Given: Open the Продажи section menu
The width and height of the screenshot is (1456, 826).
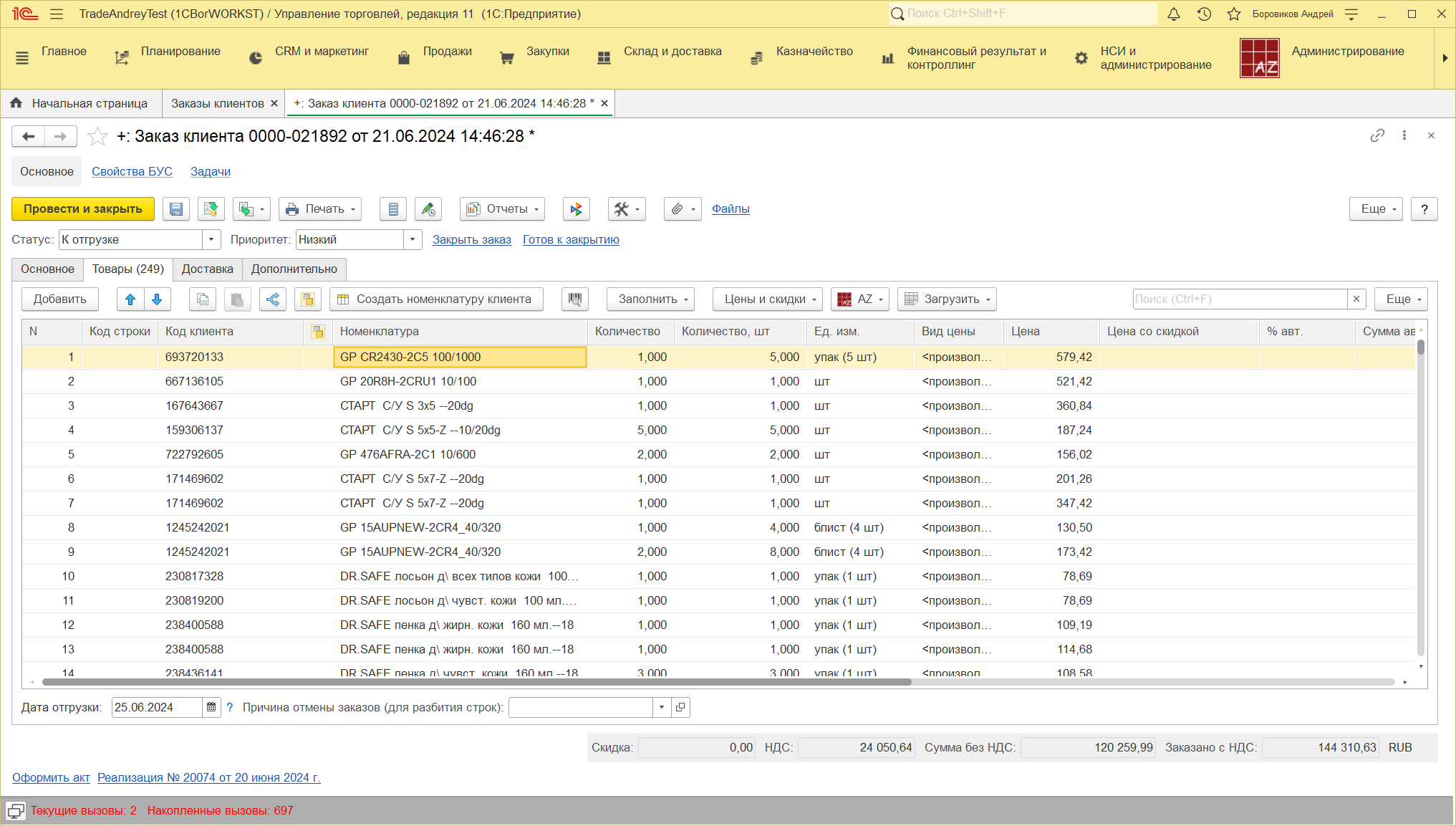Looking at the screenshot, I should (x=447, y=52).
